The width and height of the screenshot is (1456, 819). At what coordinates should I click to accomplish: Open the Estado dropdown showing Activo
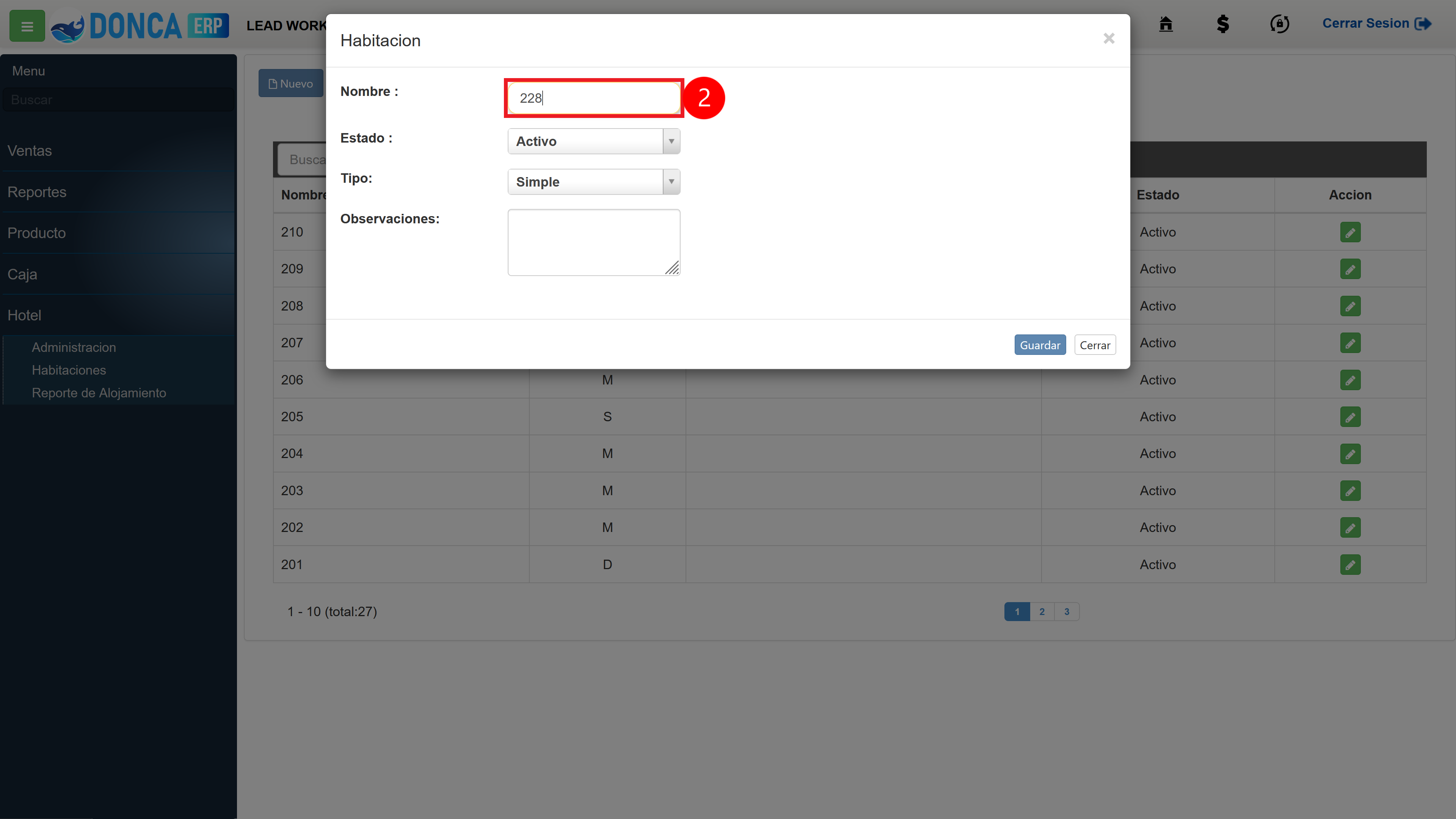point(593,141)
